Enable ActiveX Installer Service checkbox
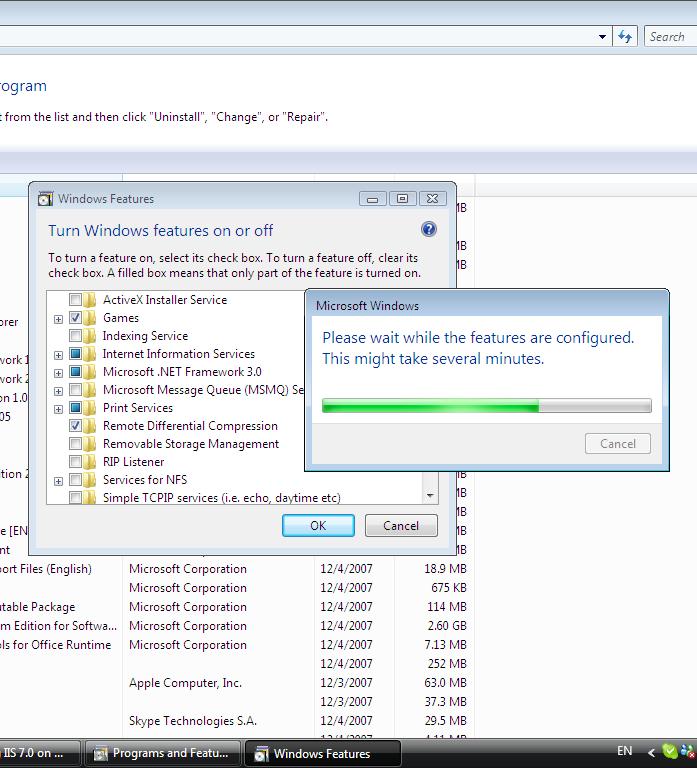Screen dimensions: 697x768 pos(75,299)
